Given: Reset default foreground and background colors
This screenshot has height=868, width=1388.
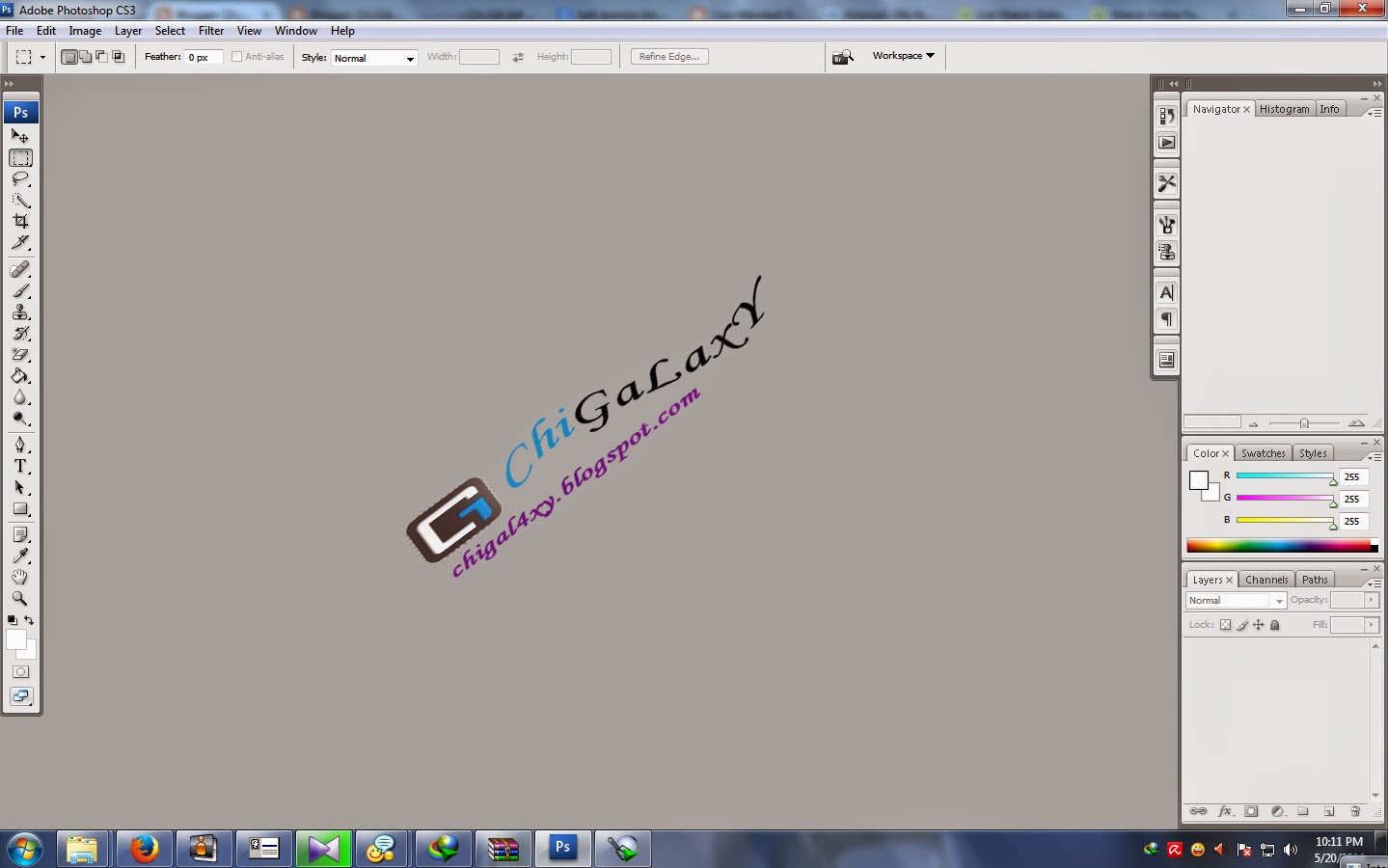Looking at the screenshot, I should click(x=12, y=620).
